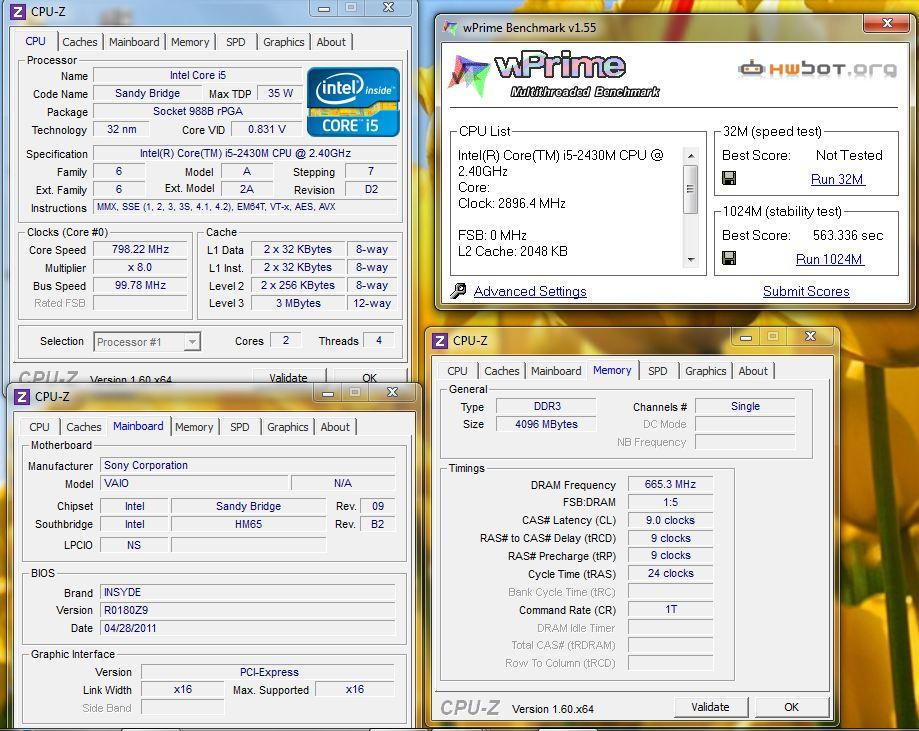This screenshot has width=919, height=731.
Task: Click the wPrime multithreaded benchmark logo
Action: point(555,74)
